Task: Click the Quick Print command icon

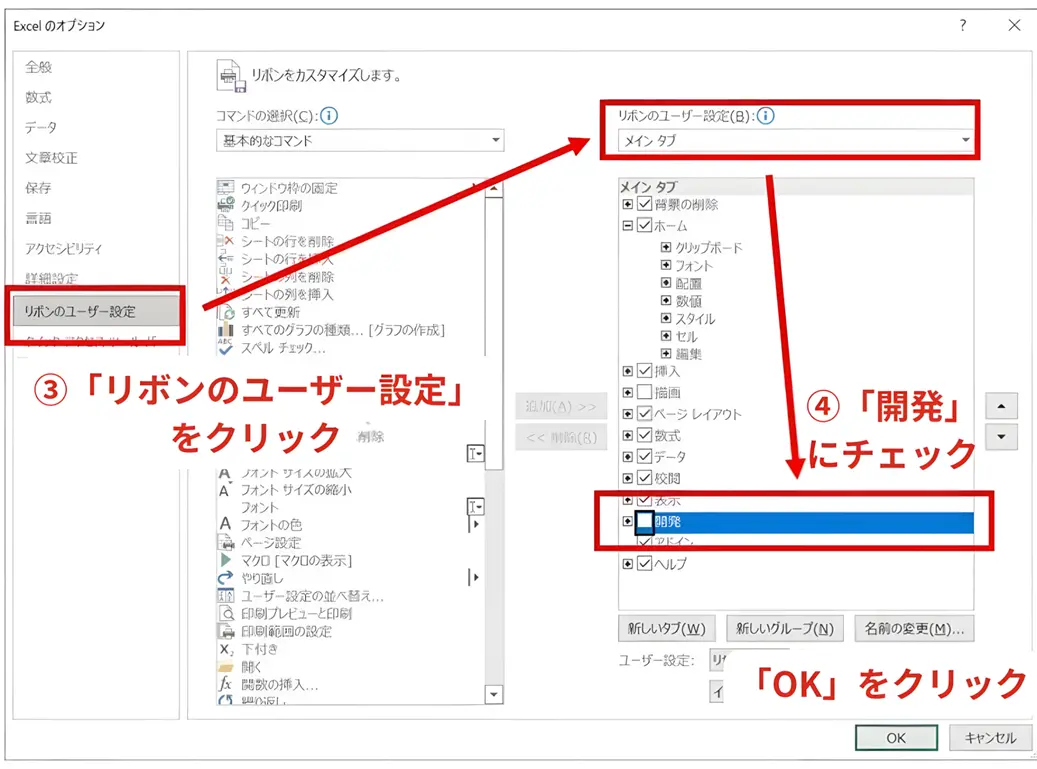Action: 226,205
